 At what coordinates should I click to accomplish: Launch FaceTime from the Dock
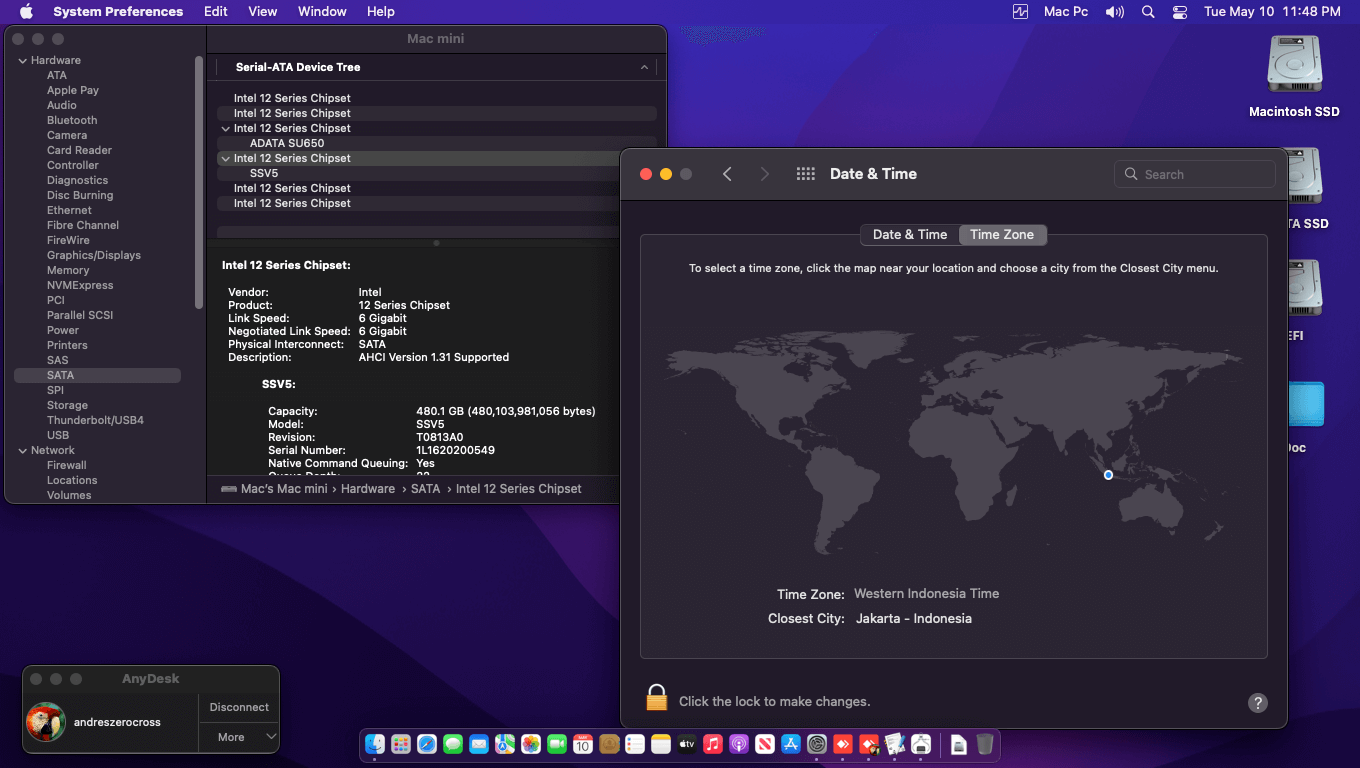(x=557, y=744)
